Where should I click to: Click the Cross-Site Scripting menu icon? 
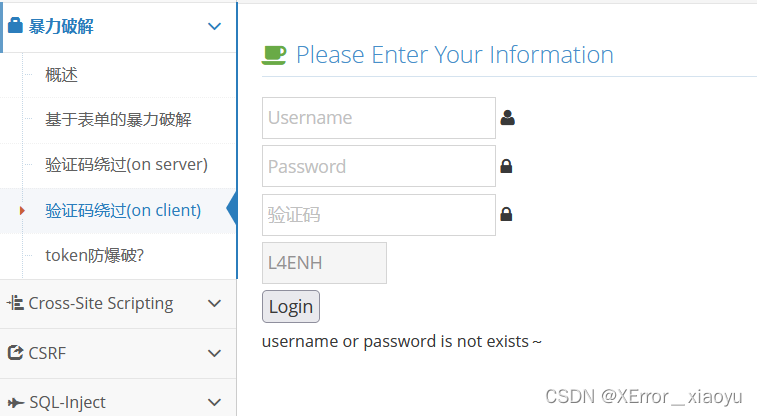click(15, 303)
